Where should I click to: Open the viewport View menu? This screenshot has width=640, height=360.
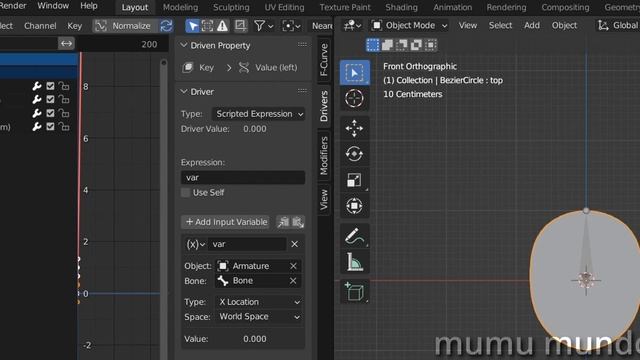468,25
